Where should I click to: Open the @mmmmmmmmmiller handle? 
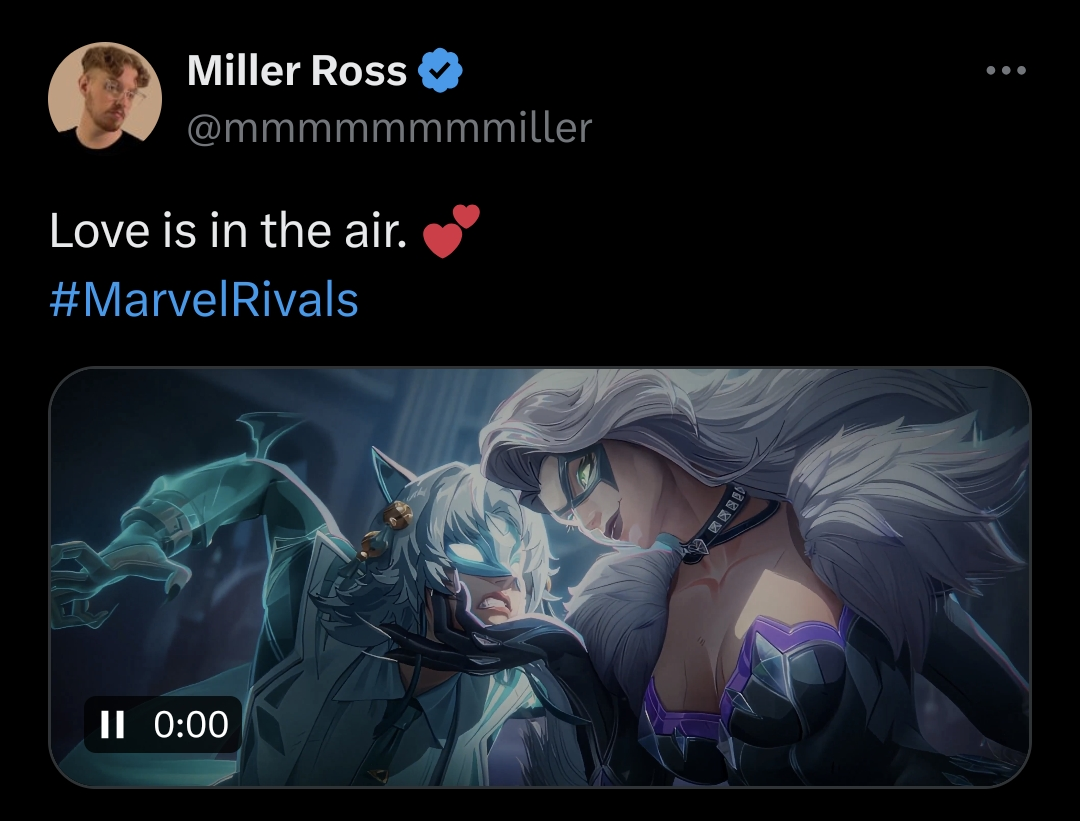pos(389,129)
